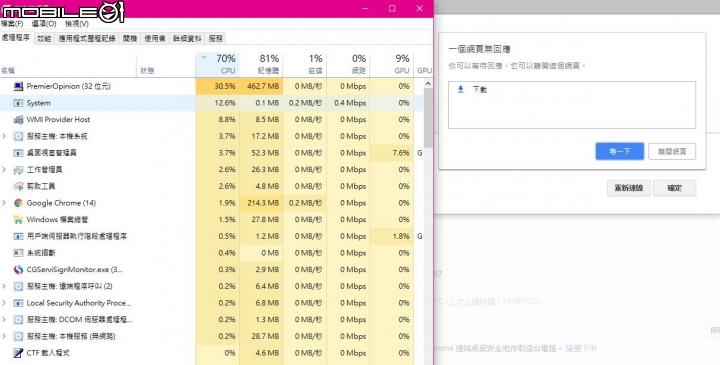Click the 系統插斷 process icon
The height and width of the screenshot is (365, 720).
click(x=18, y=253)
